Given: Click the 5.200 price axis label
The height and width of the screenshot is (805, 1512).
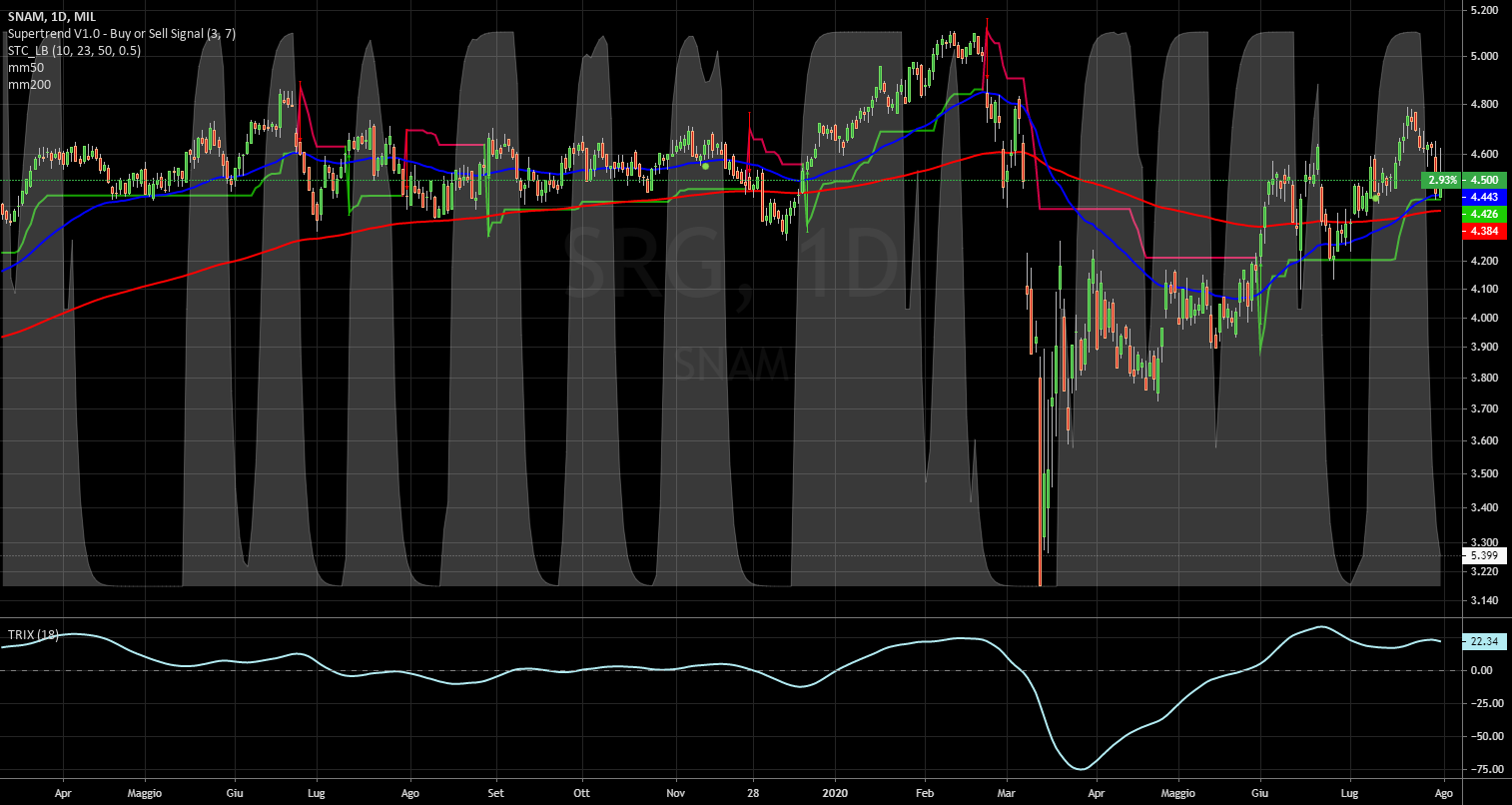Looking at the screenshot, I should pos(1485,10).
